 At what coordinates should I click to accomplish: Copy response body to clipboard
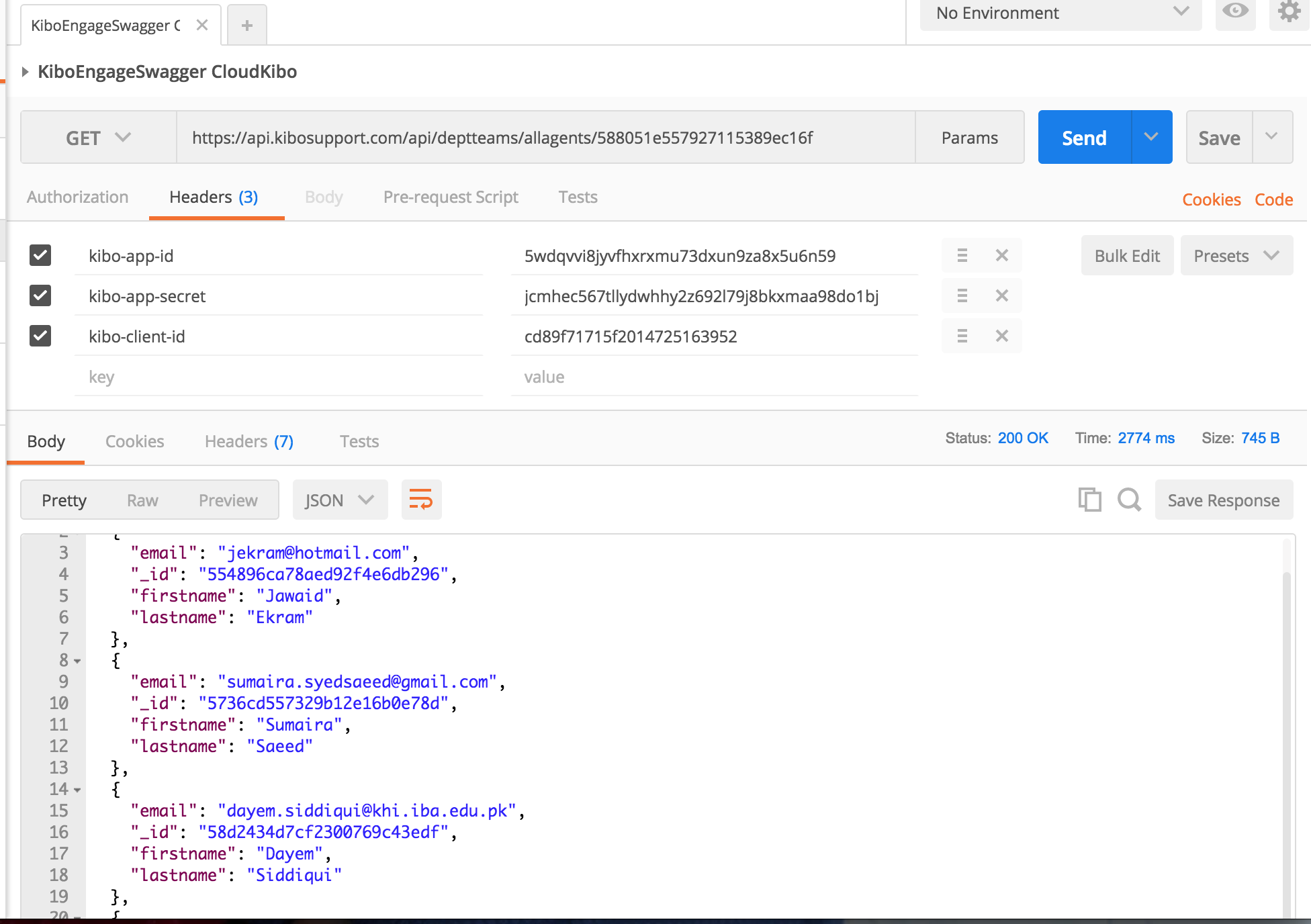coord(1089,500)
